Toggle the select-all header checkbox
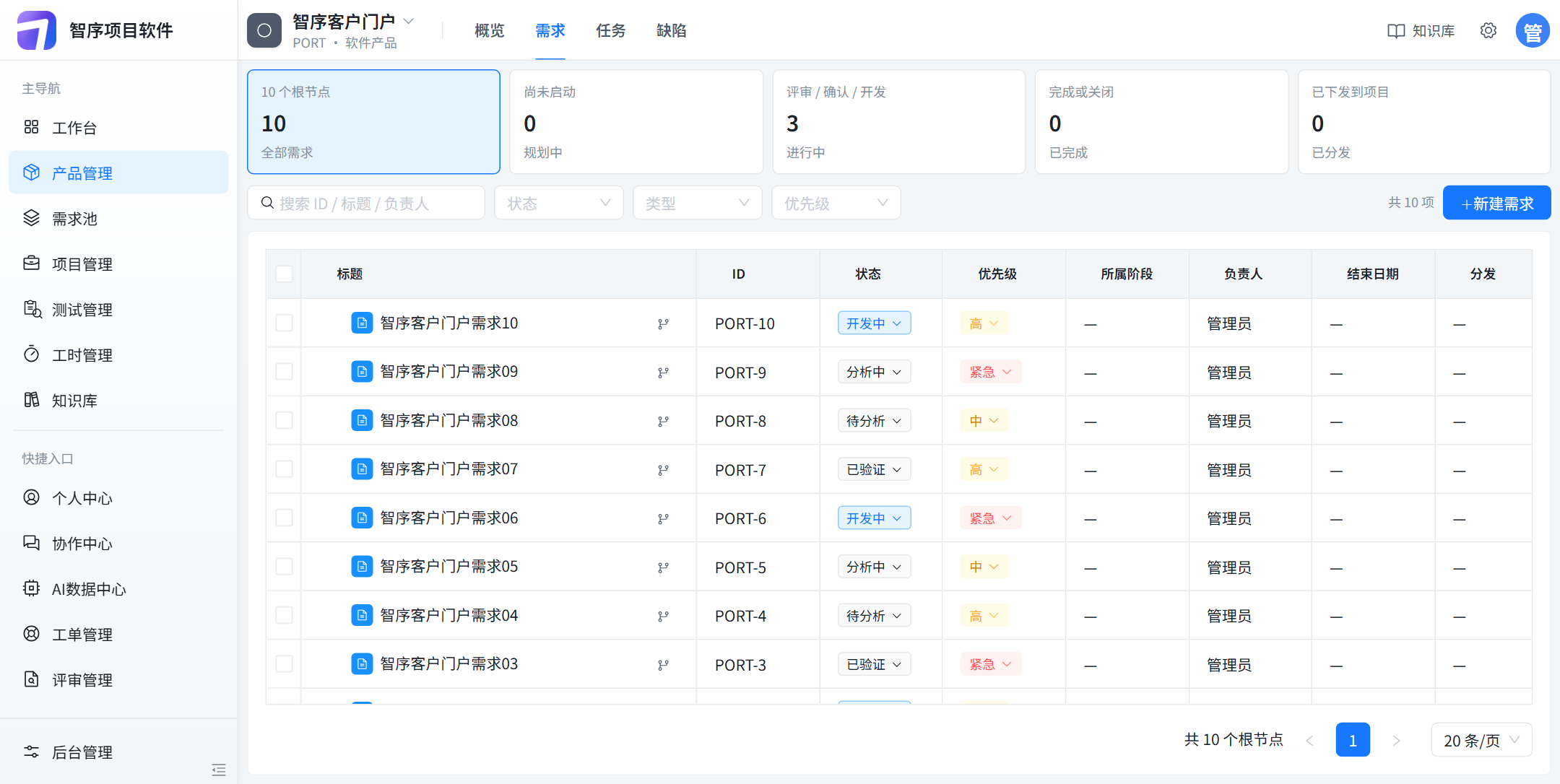 coord(285,274)
